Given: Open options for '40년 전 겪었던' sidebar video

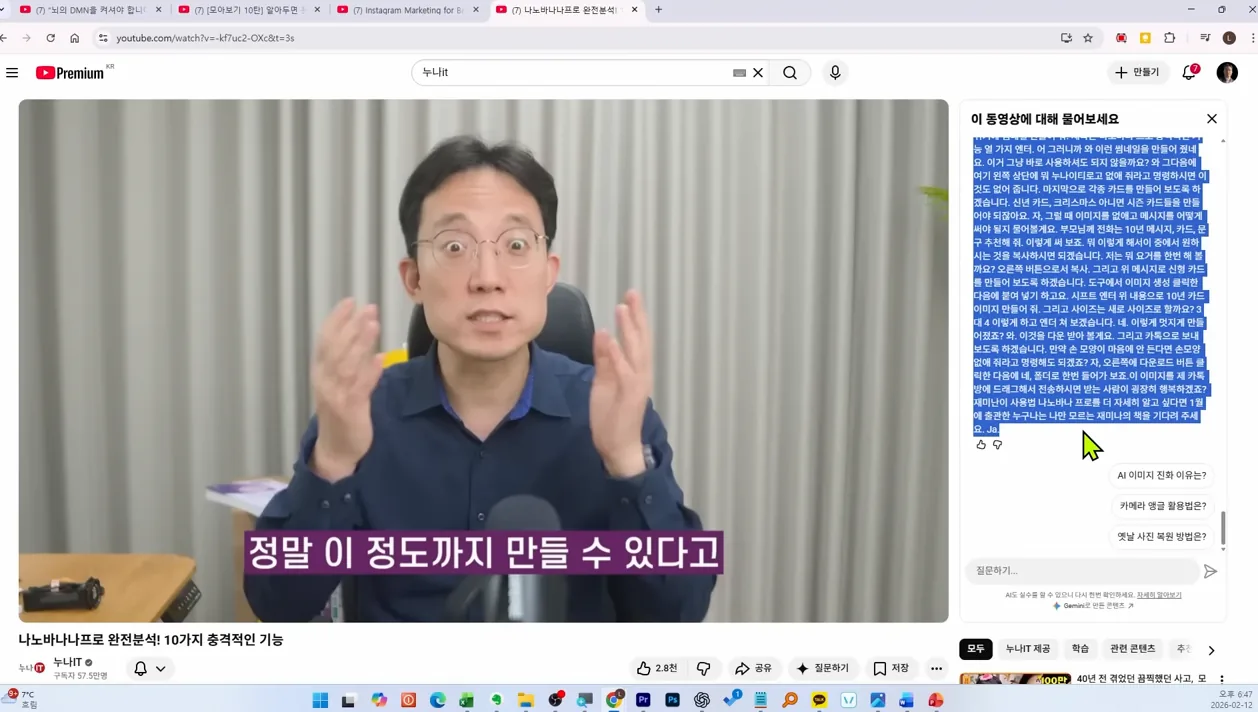Looking at the screenshot, I should point(1221,679).
